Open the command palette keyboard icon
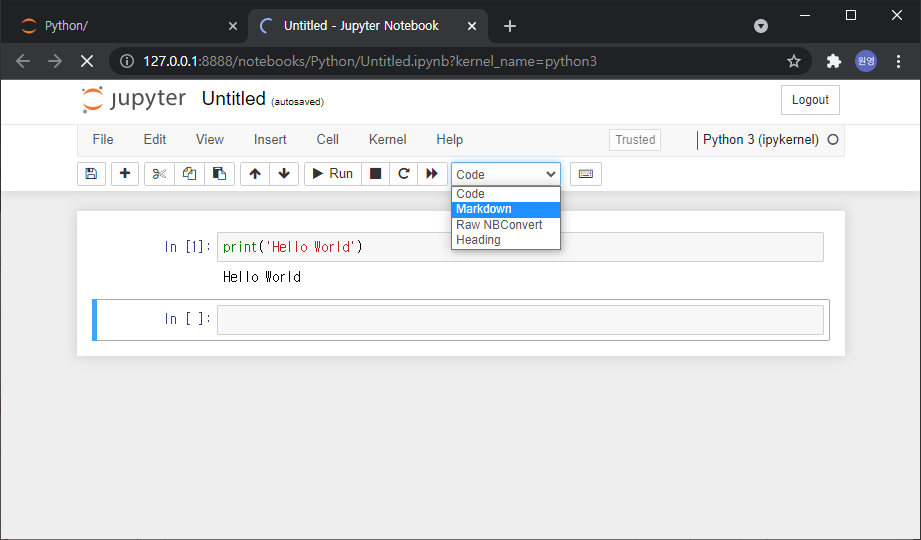The image size is (921, 540). pyautogui.click(x=586, y=174)
